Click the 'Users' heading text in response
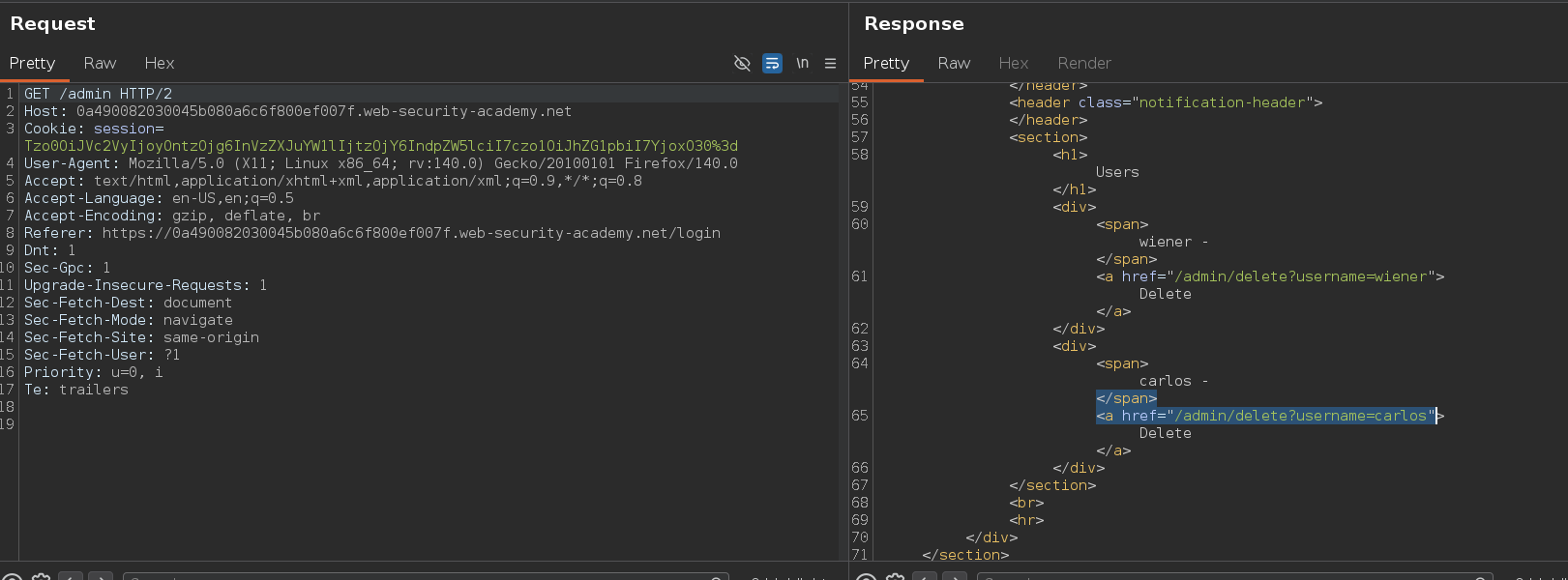This screenshot has height=580, width=1568. (1117, 172)
